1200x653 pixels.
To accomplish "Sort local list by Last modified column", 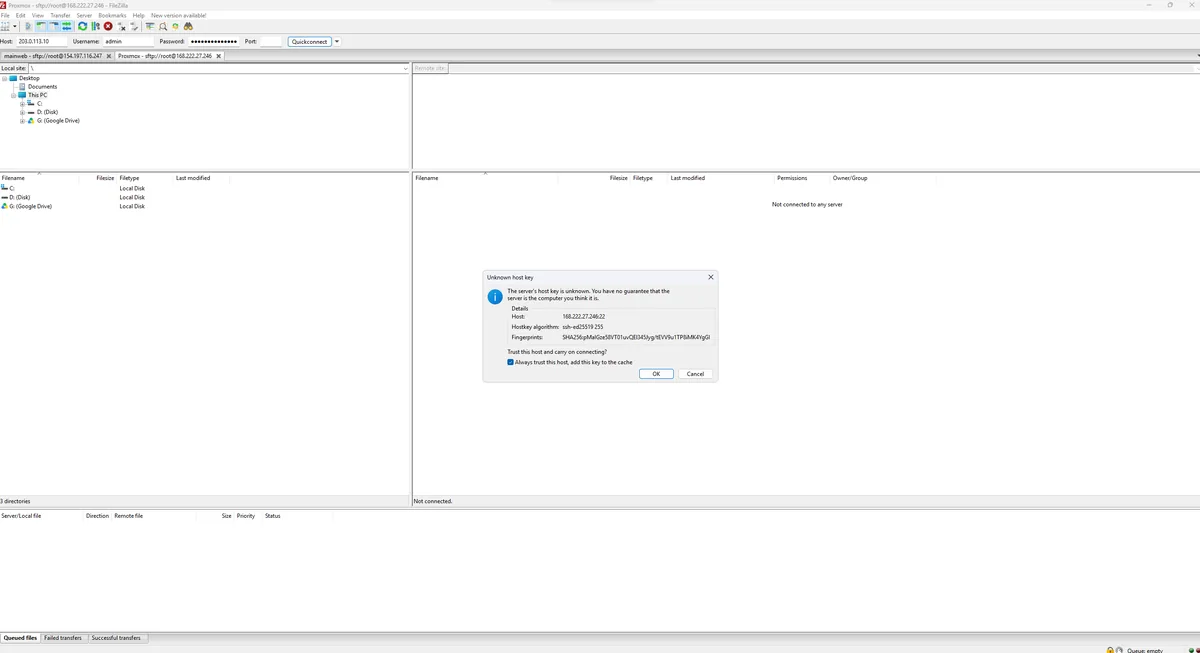I will (200, 178).
